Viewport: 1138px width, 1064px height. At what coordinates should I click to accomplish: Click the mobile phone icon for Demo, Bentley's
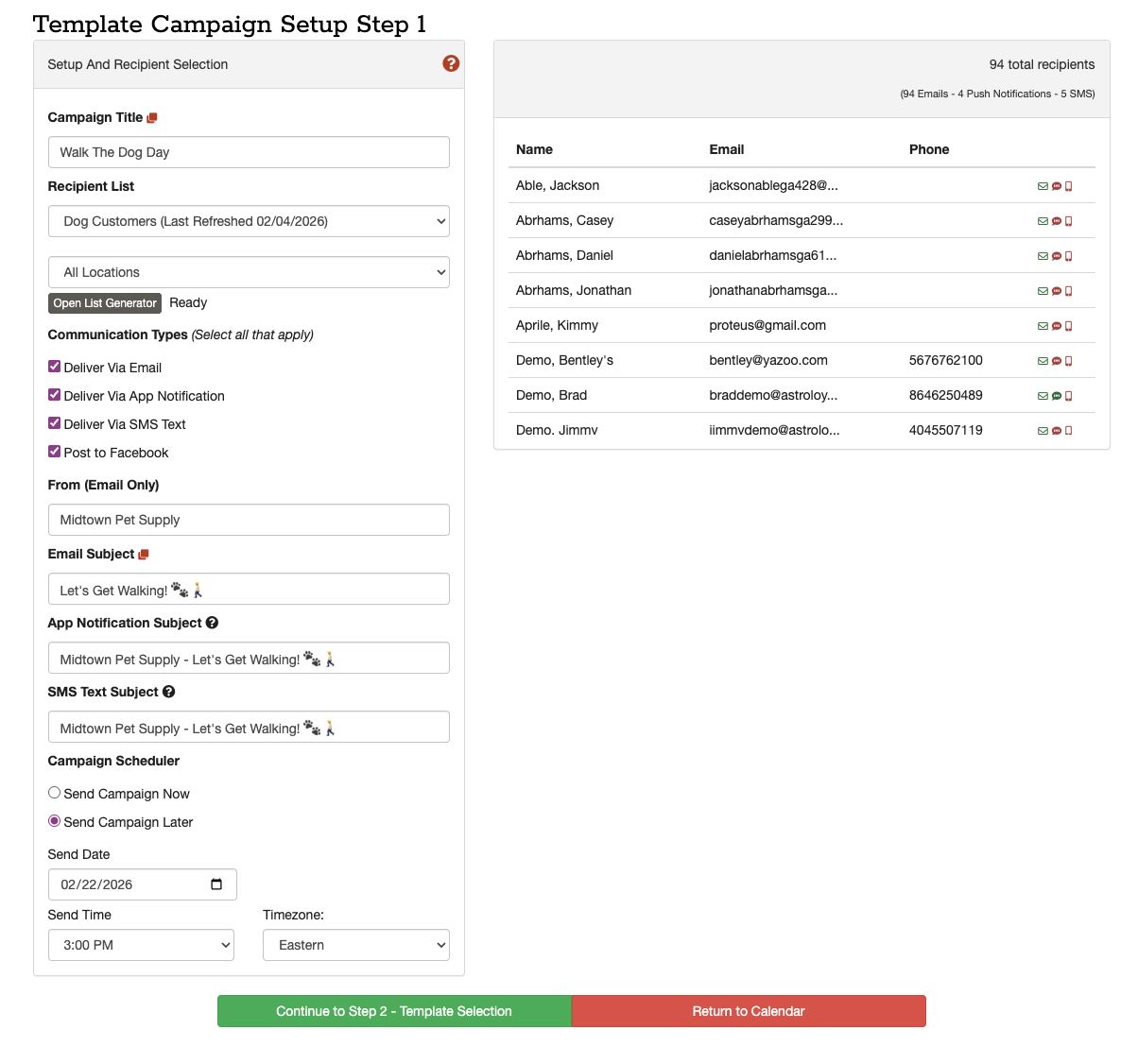[x=1069, y=361]
